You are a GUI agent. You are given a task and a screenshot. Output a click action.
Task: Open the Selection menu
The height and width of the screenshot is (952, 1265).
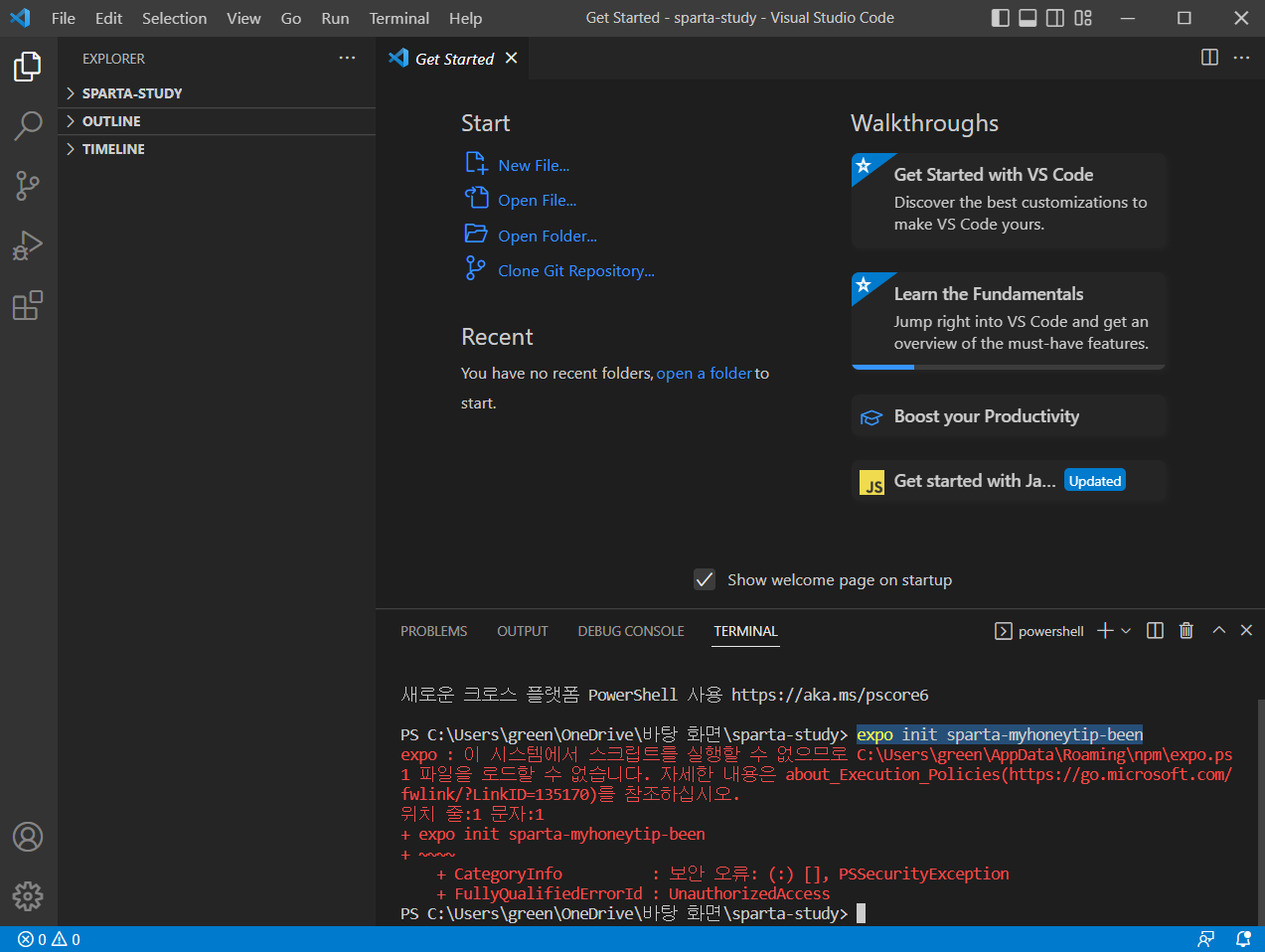pyautogui.click(x=174, y=18)
